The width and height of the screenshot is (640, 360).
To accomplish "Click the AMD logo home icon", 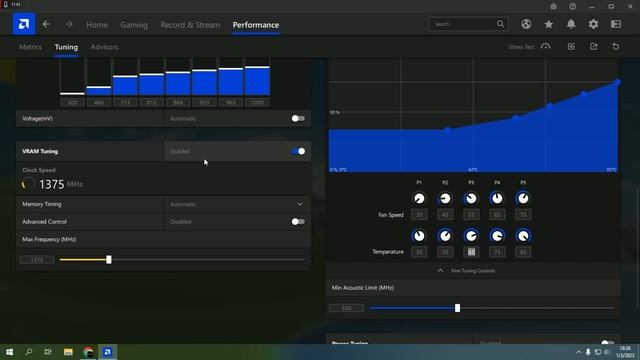I will [x=24, y=24].
